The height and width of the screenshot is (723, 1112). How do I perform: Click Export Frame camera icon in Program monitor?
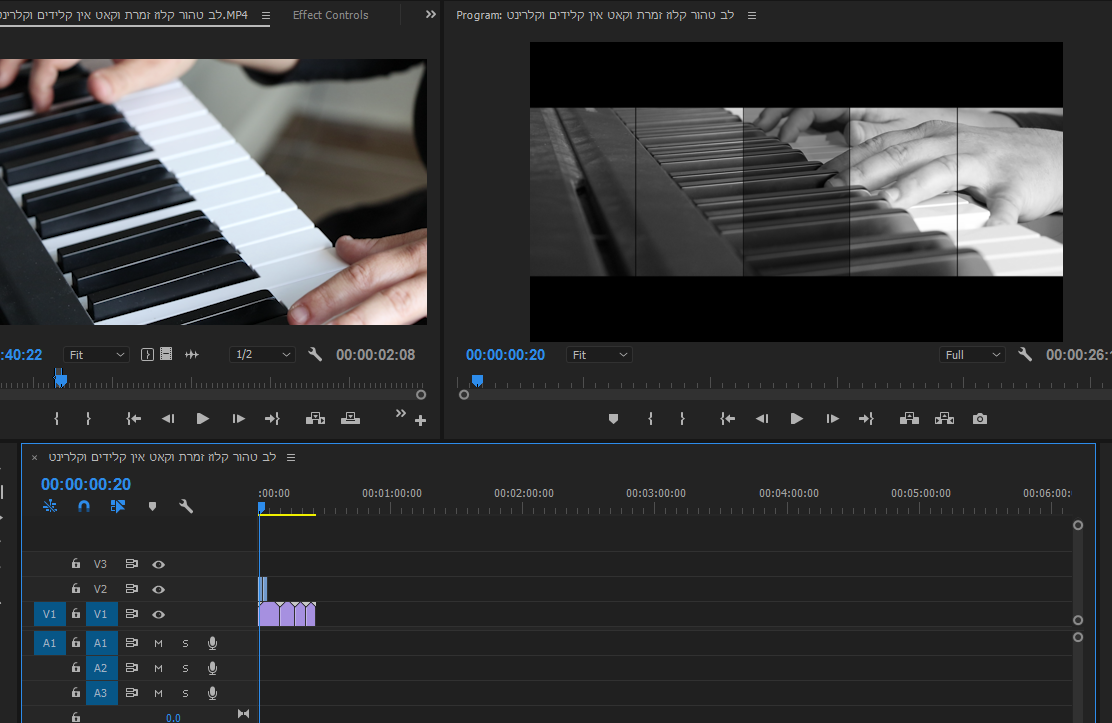(x=980, y=419)
